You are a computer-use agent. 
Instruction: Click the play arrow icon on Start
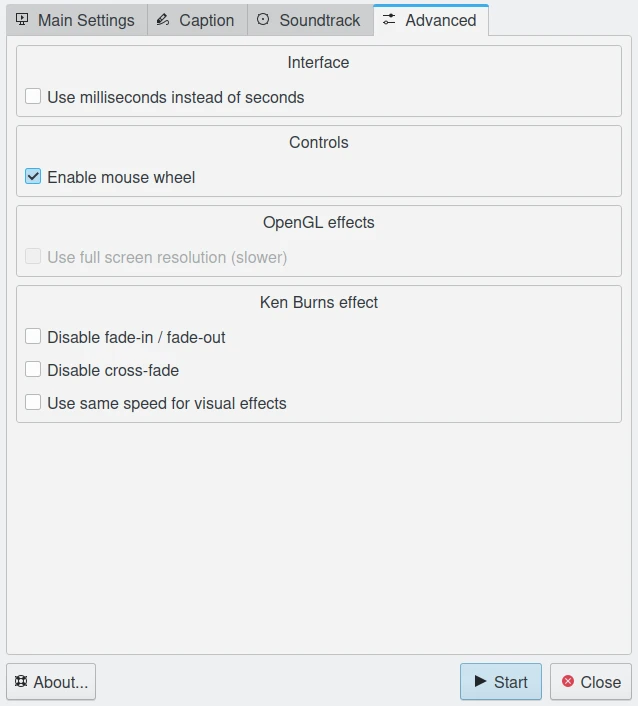click(x=480, y=681)
